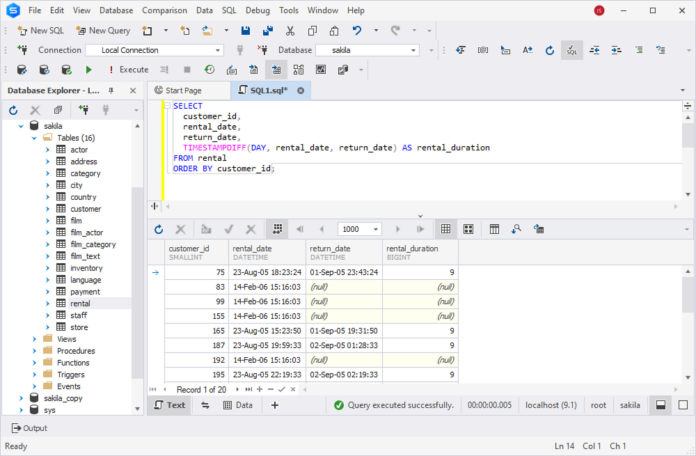Screen dimensions: 696x456
Task: Switch to the Data view button
Action: (x=237, y=405)
